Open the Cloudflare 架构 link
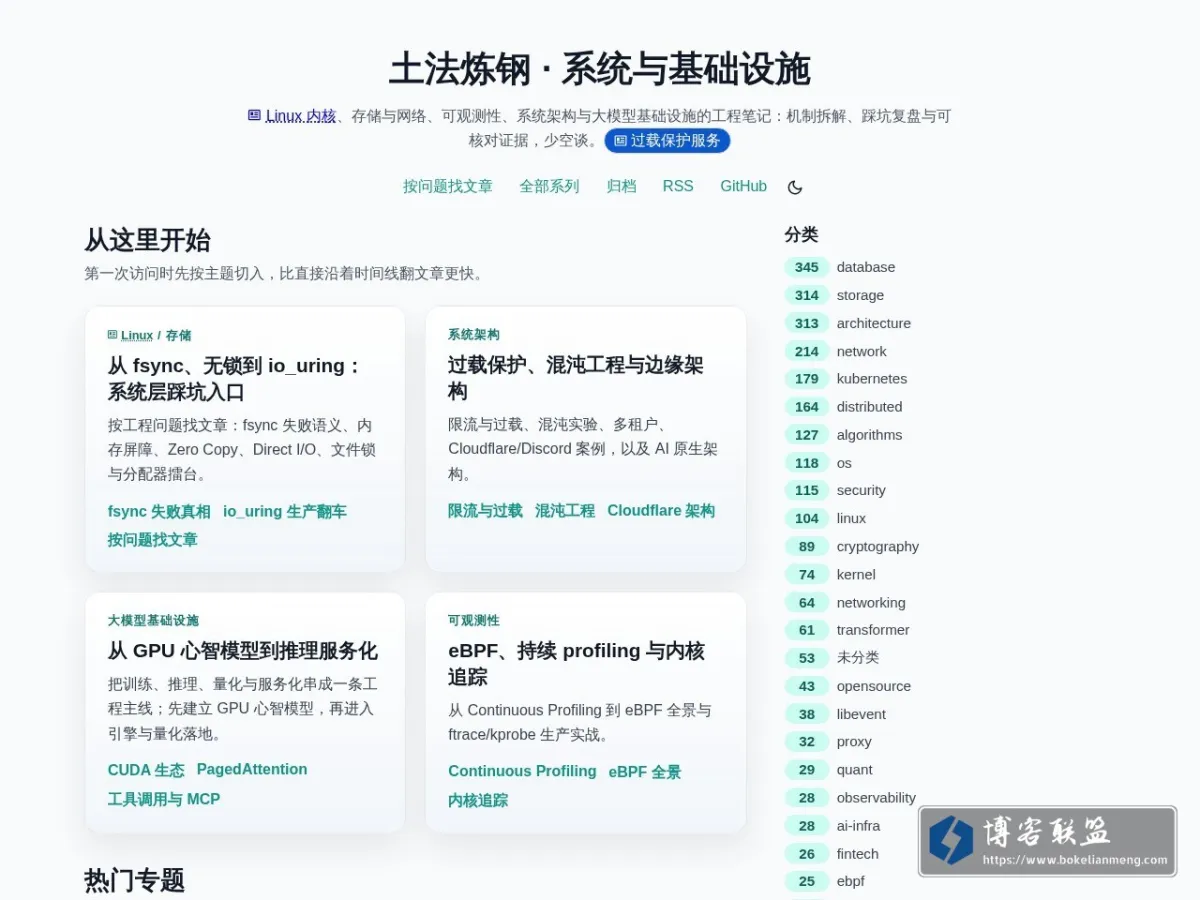This screenshot has height=900, width=1200. click(x=661, y=511)
